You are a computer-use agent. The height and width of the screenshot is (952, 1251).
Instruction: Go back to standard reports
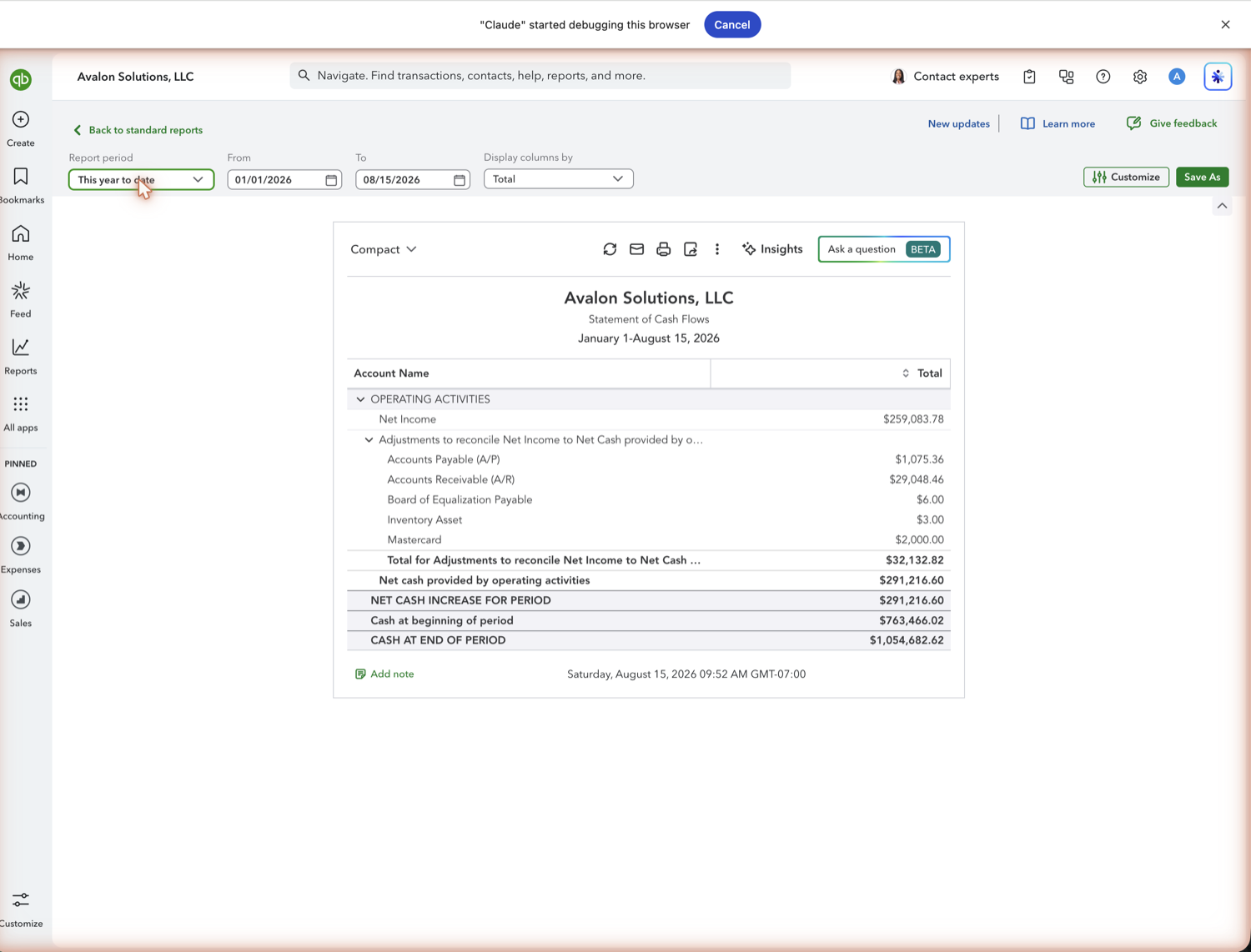coord(138,130)
